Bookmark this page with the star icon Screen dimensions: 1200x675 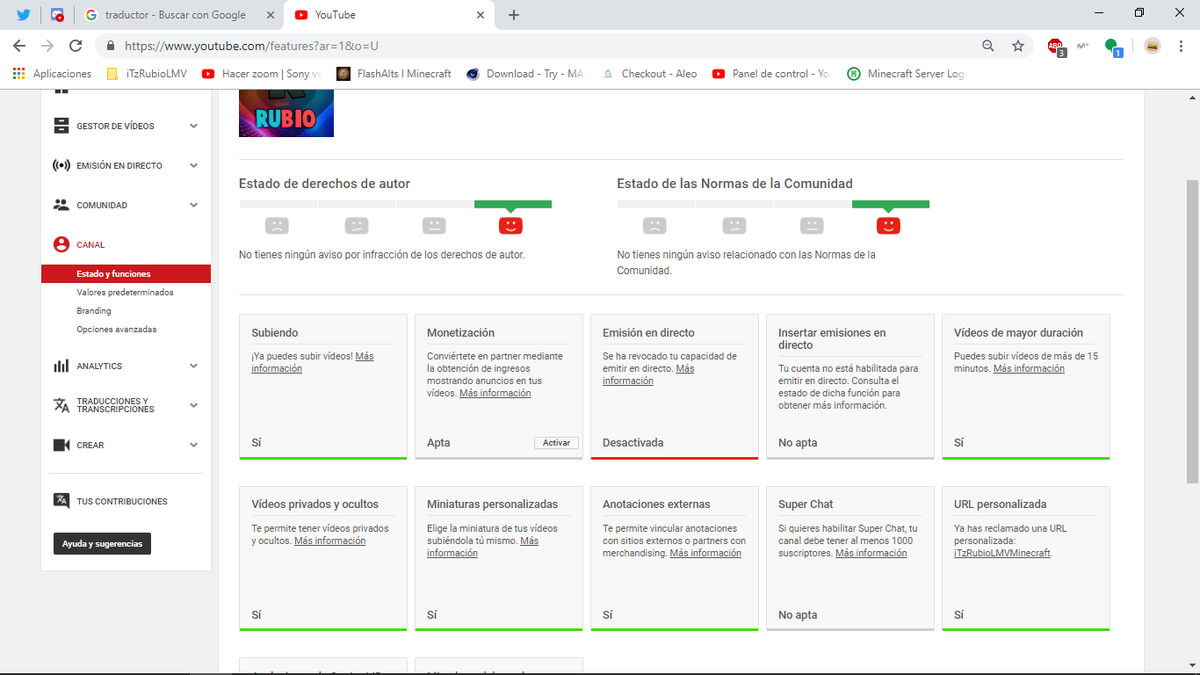pyautogui.click(x=1018, y=46)
